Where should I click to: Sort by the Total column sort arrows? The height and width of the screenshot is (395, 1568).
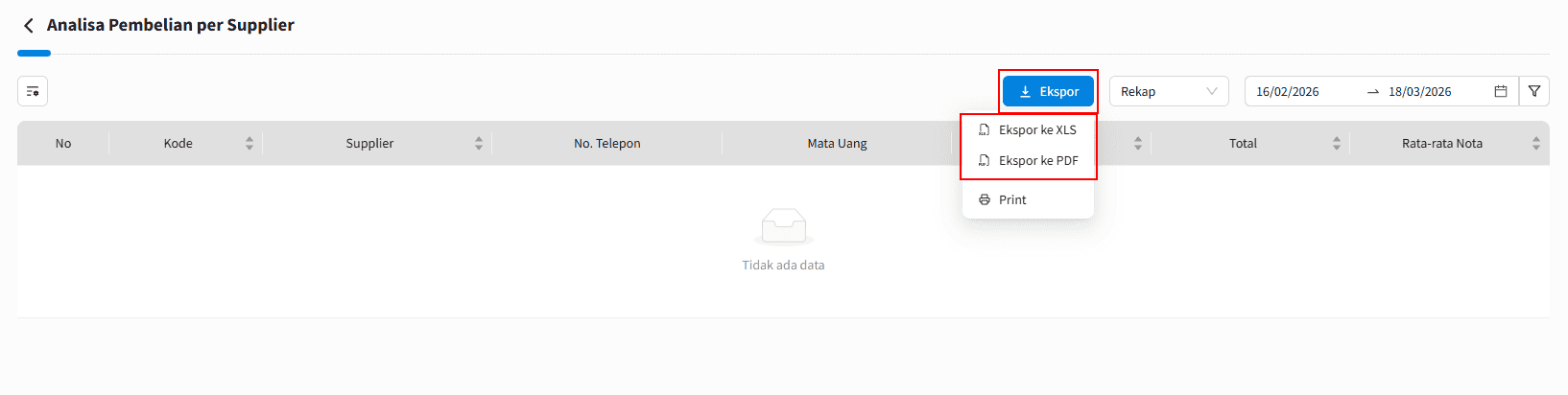click(x=1337, y=144)
